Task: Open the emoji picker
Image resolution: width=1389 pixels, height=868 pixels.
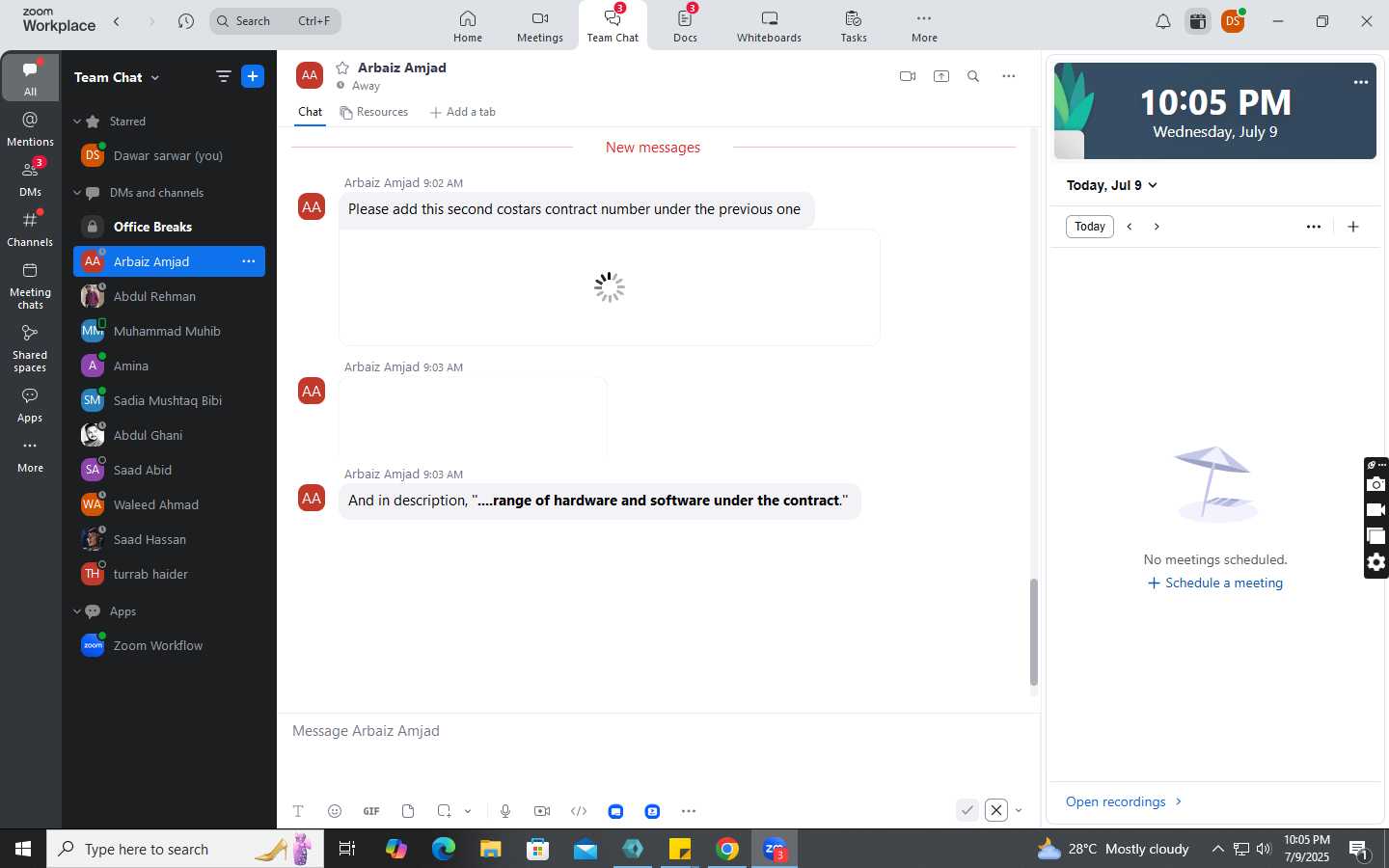Action: point(335,811)
